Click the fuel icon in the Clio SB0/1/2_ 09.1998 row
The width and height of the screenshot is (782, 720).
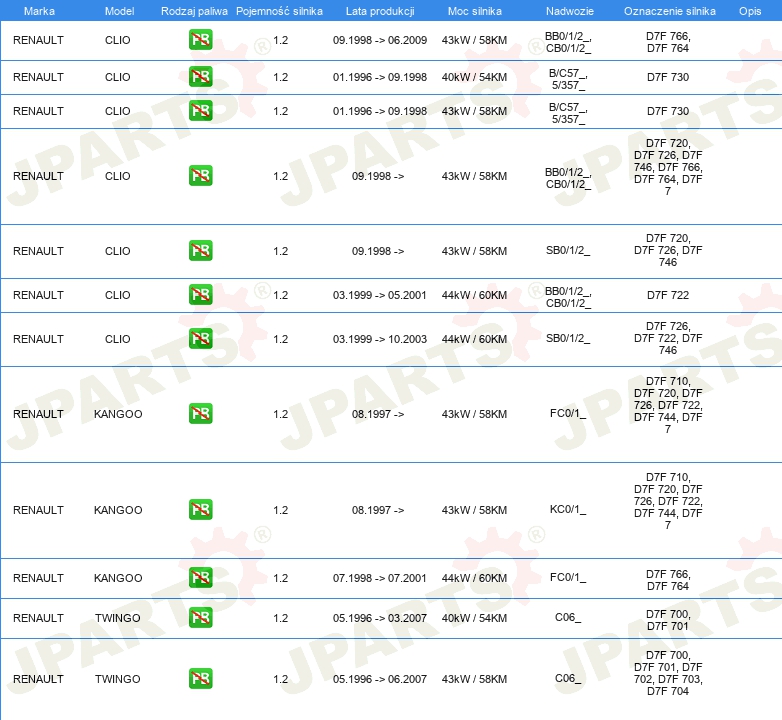click(200, 251)
